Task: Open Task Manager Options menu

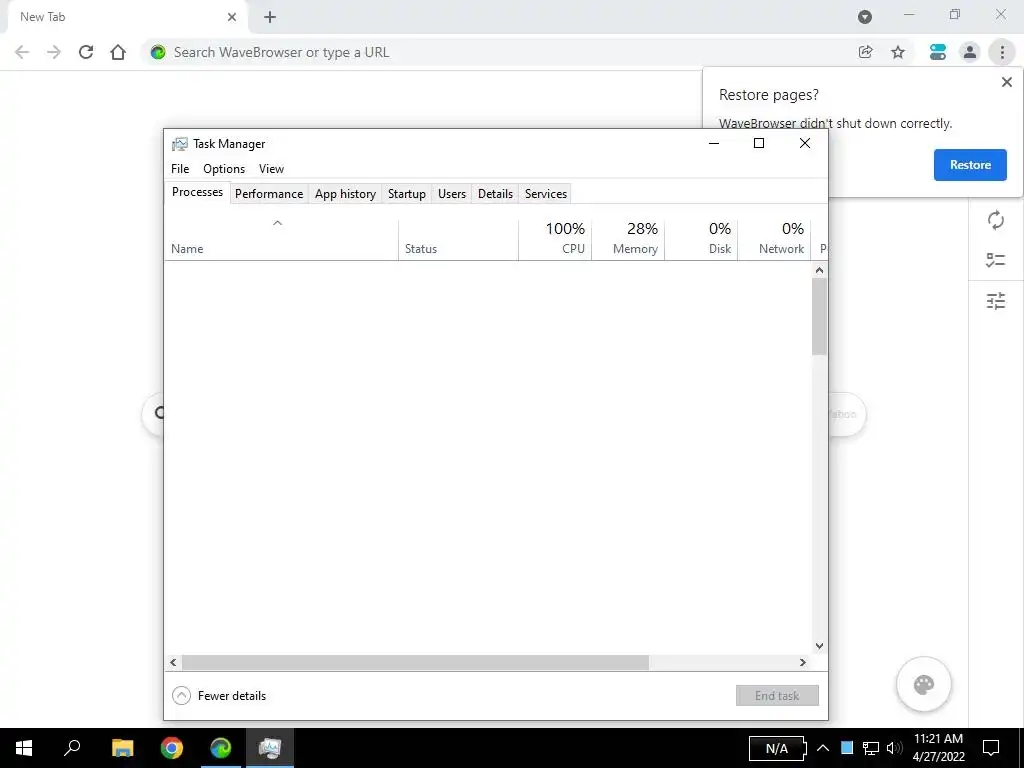Action: coord(224,168)
